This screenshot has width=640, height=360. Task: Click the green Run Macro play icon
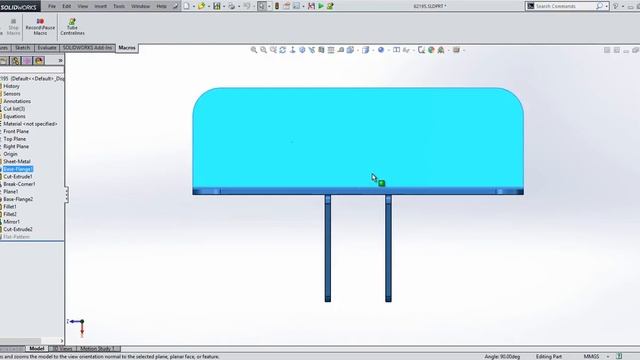click(321, 6)
